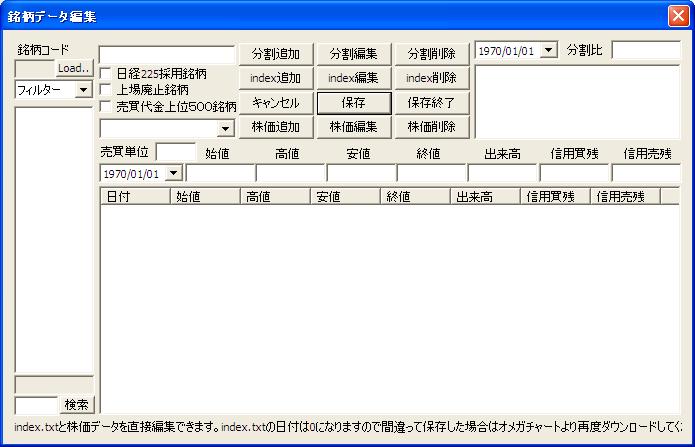Expand the split date dropdown near 分割比

548,50
